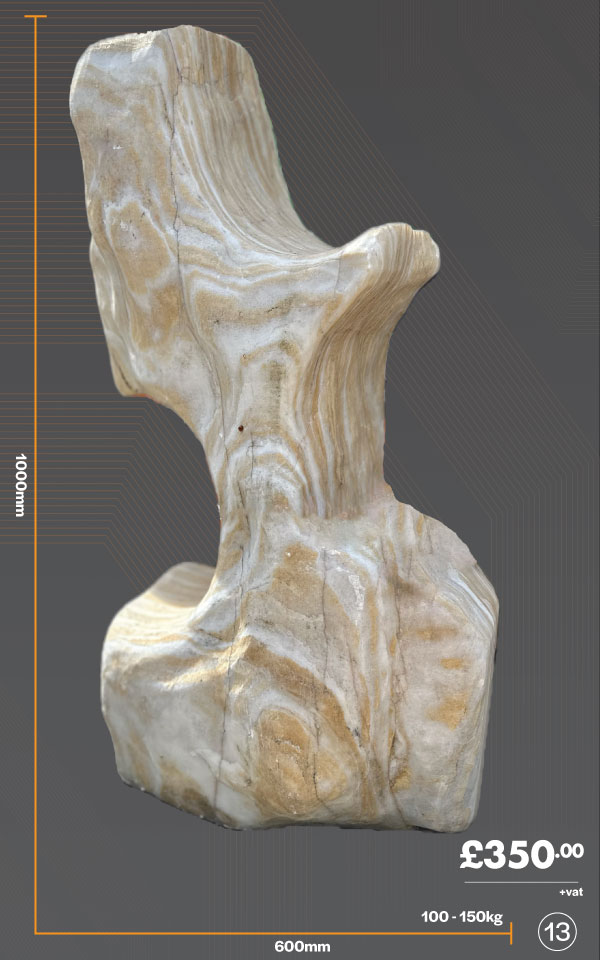Click the 100 - 150kg weight label
Image resolution: width=600 pixels, height=960 pixels.
coord(461,917)
